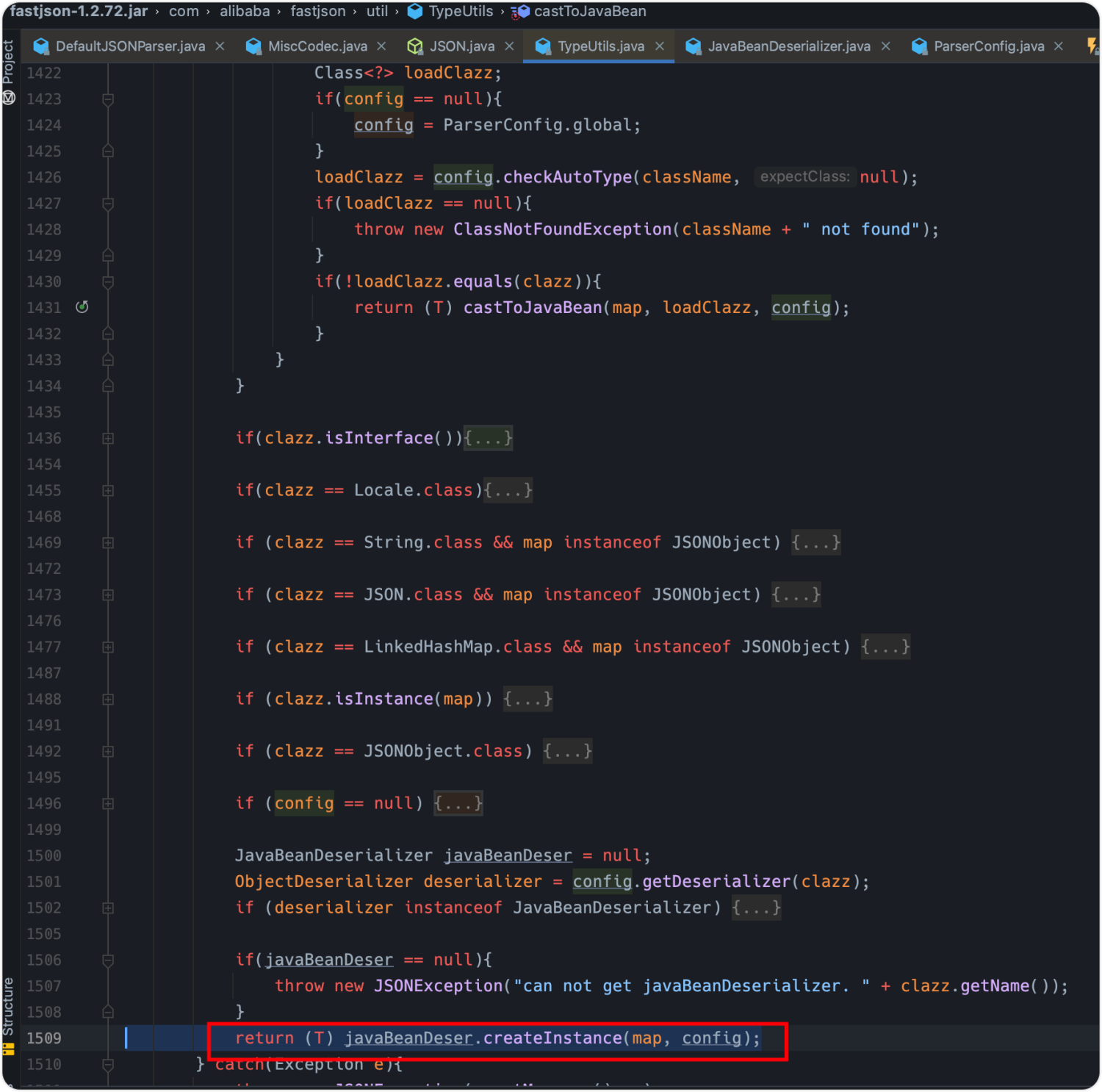1102x1092 pixels.
Task: Collapse the if block on line 1427
Action: (108, 204)
